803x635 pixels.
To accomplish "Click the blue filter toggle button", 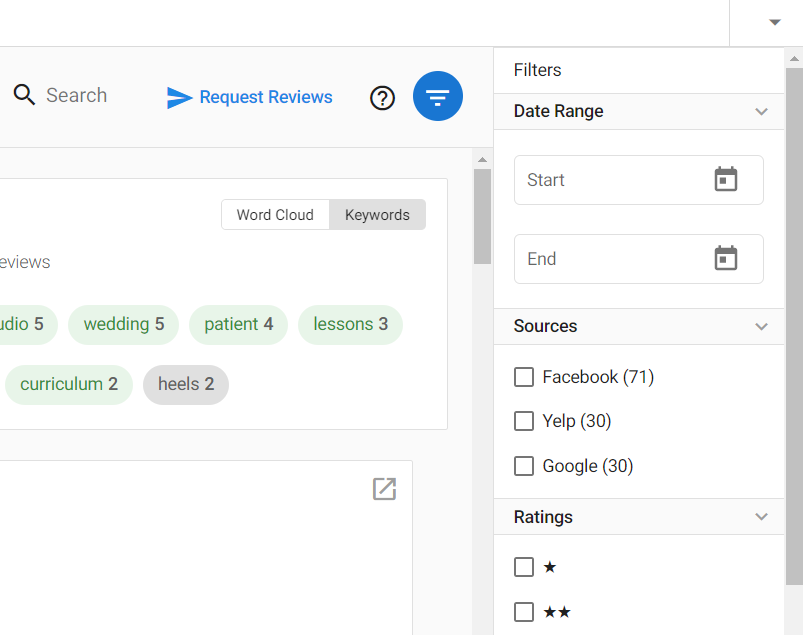I will pos(438,96).
